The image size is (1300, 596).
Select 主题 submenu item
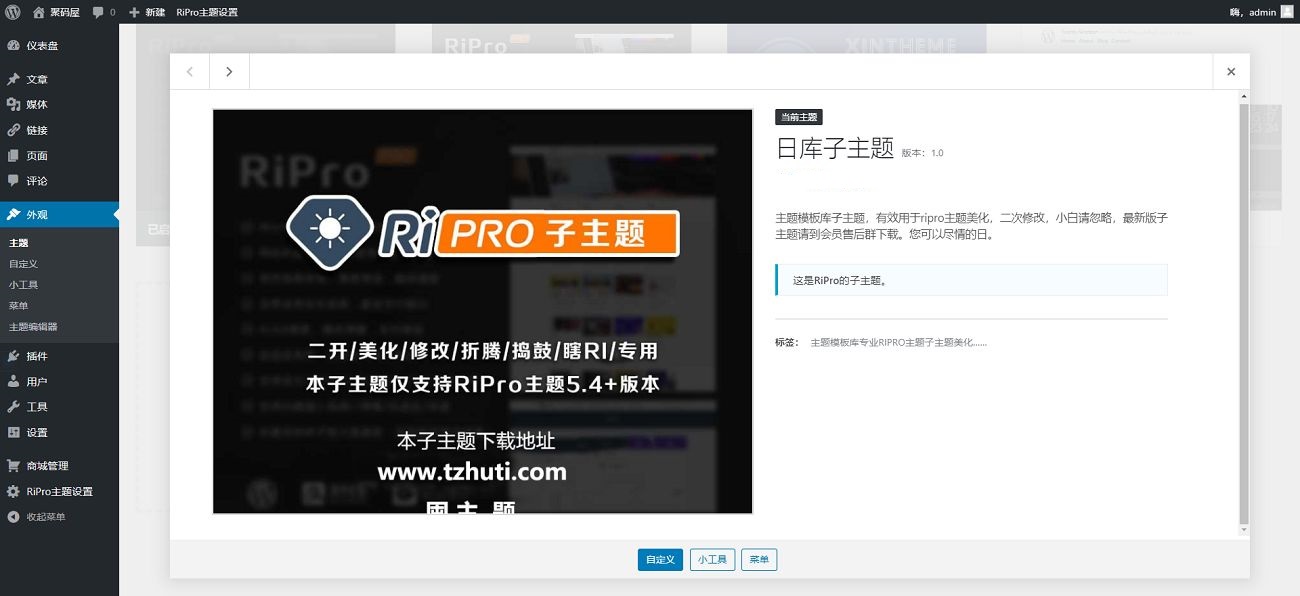point(19,243)
